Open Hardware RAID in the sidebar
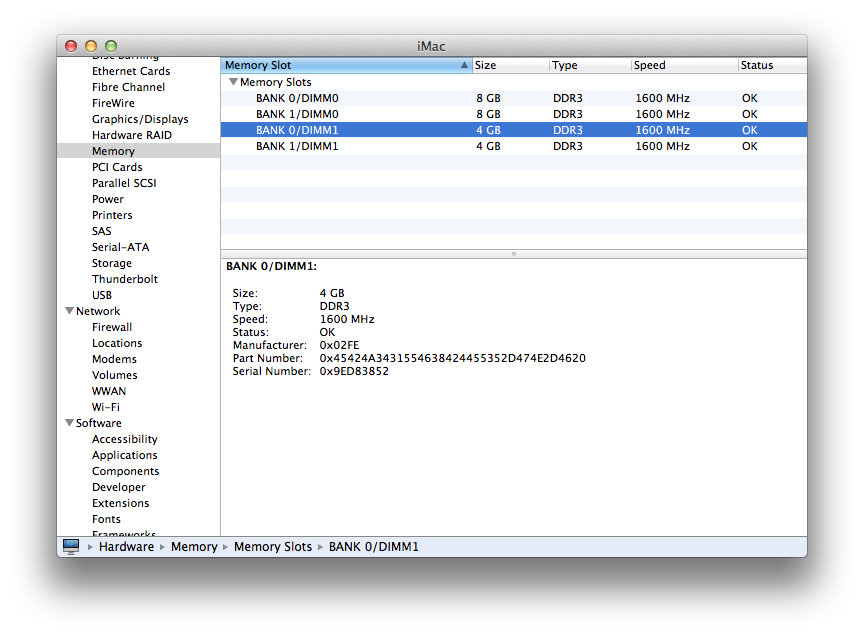 tap(132, 135)
